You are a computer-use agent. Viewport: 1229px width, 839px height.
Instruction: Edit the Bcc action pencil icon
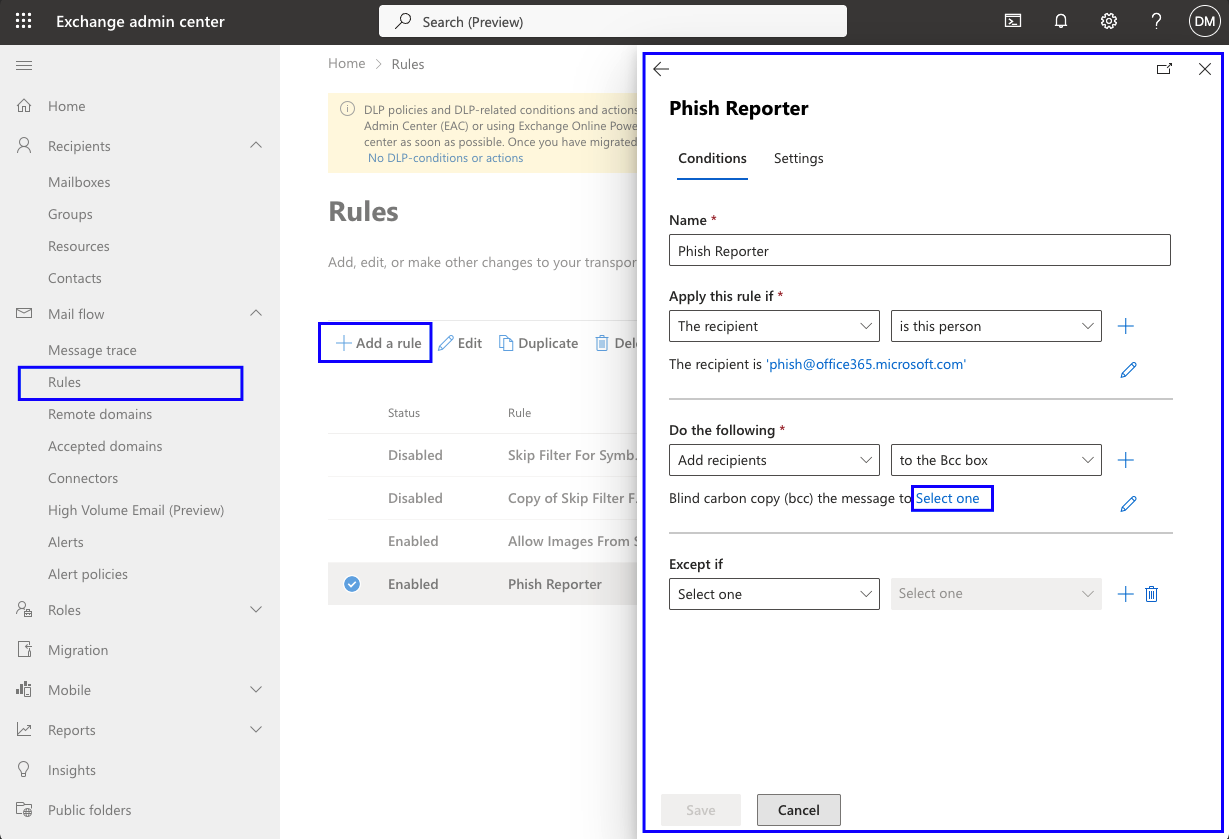click(x=1128, y=503)
